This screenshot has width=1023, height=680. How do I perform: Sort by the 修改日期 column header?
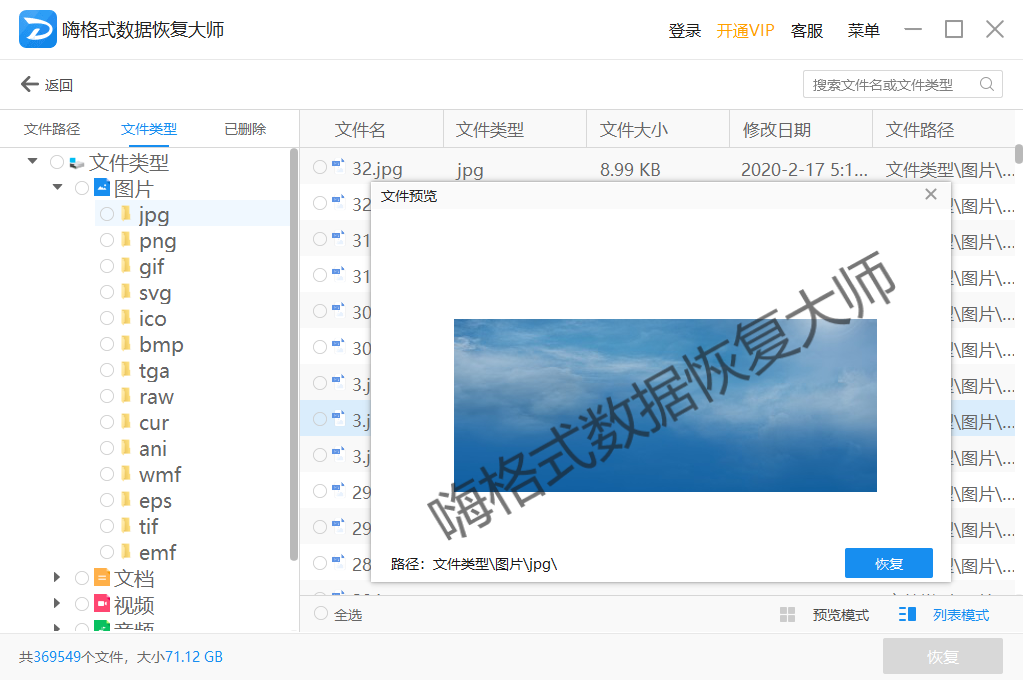[776, 130]
